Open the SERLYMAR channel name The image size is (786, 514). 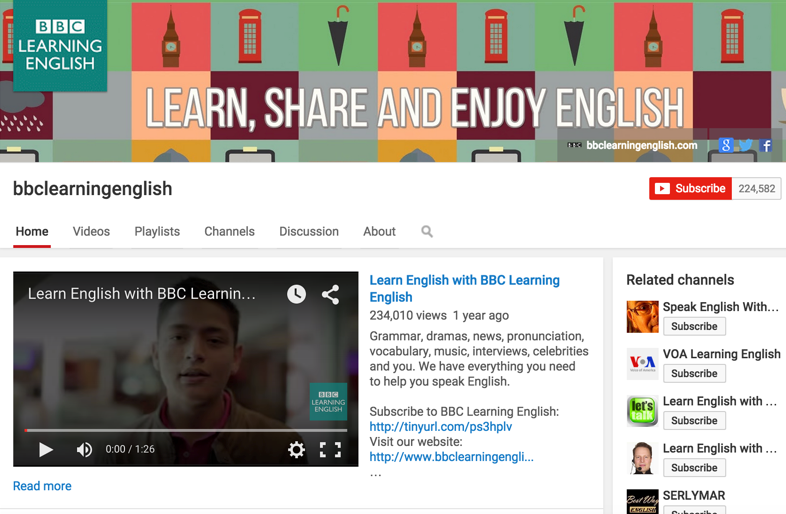[694, 495]
